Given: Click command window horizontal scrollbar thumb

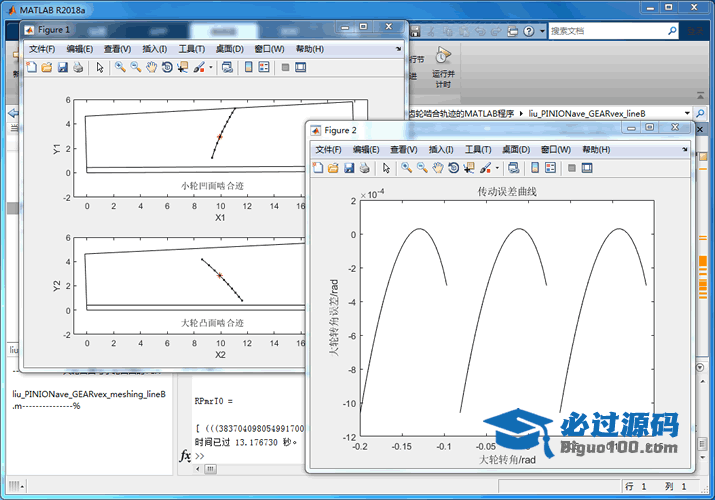Looking at the screenshot, I should [210, 469].
